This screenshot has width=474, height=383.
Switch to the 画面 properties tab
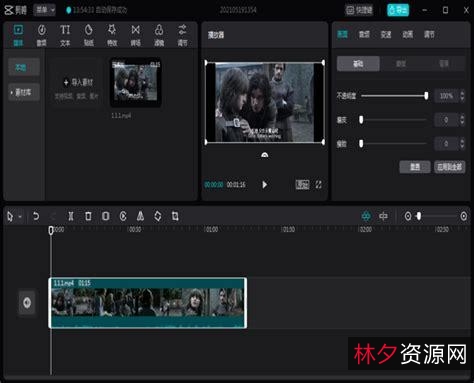tap(342, 34)
